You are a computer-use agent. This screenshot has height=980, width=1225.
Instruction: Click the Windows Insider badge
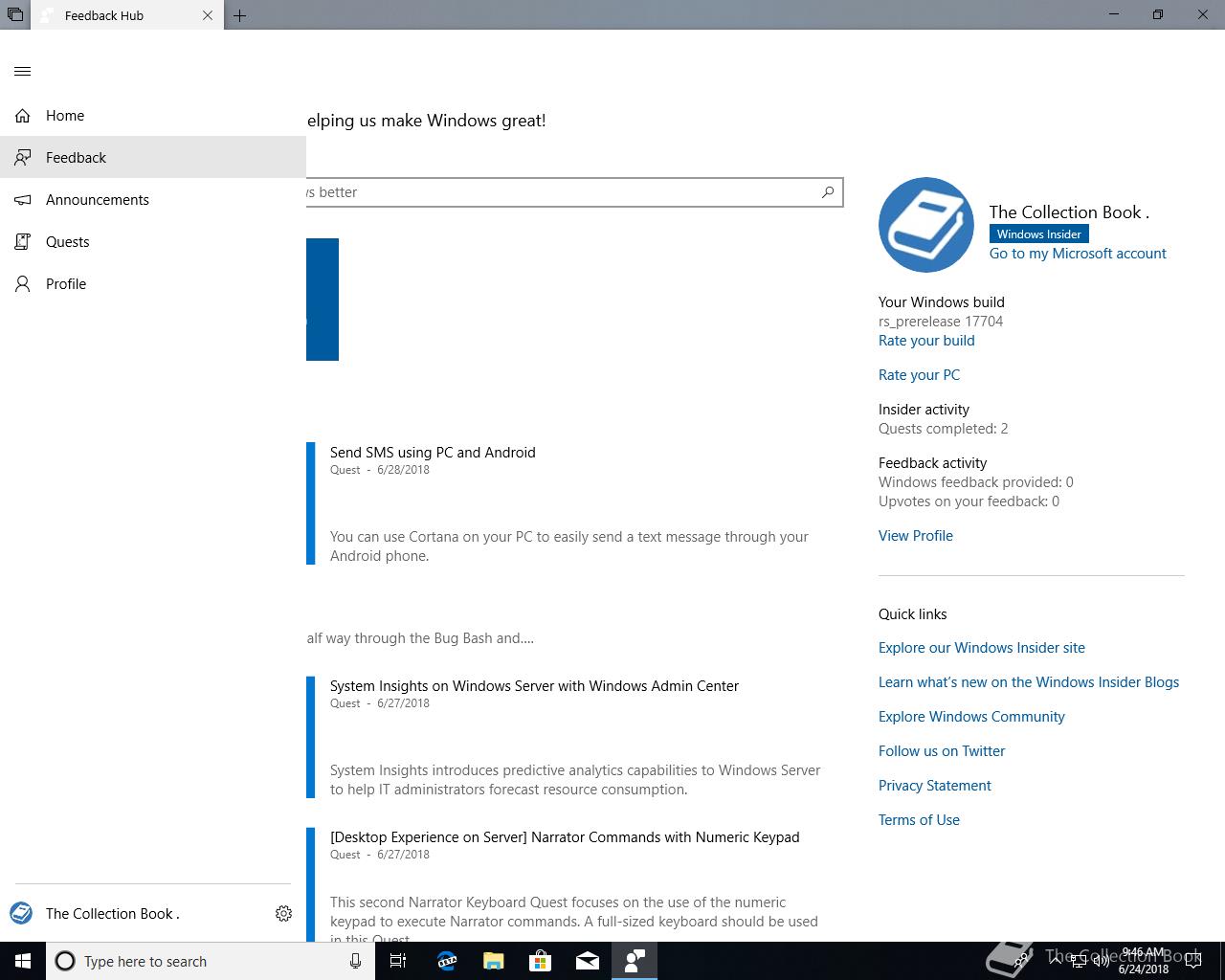pos(1038,234)
